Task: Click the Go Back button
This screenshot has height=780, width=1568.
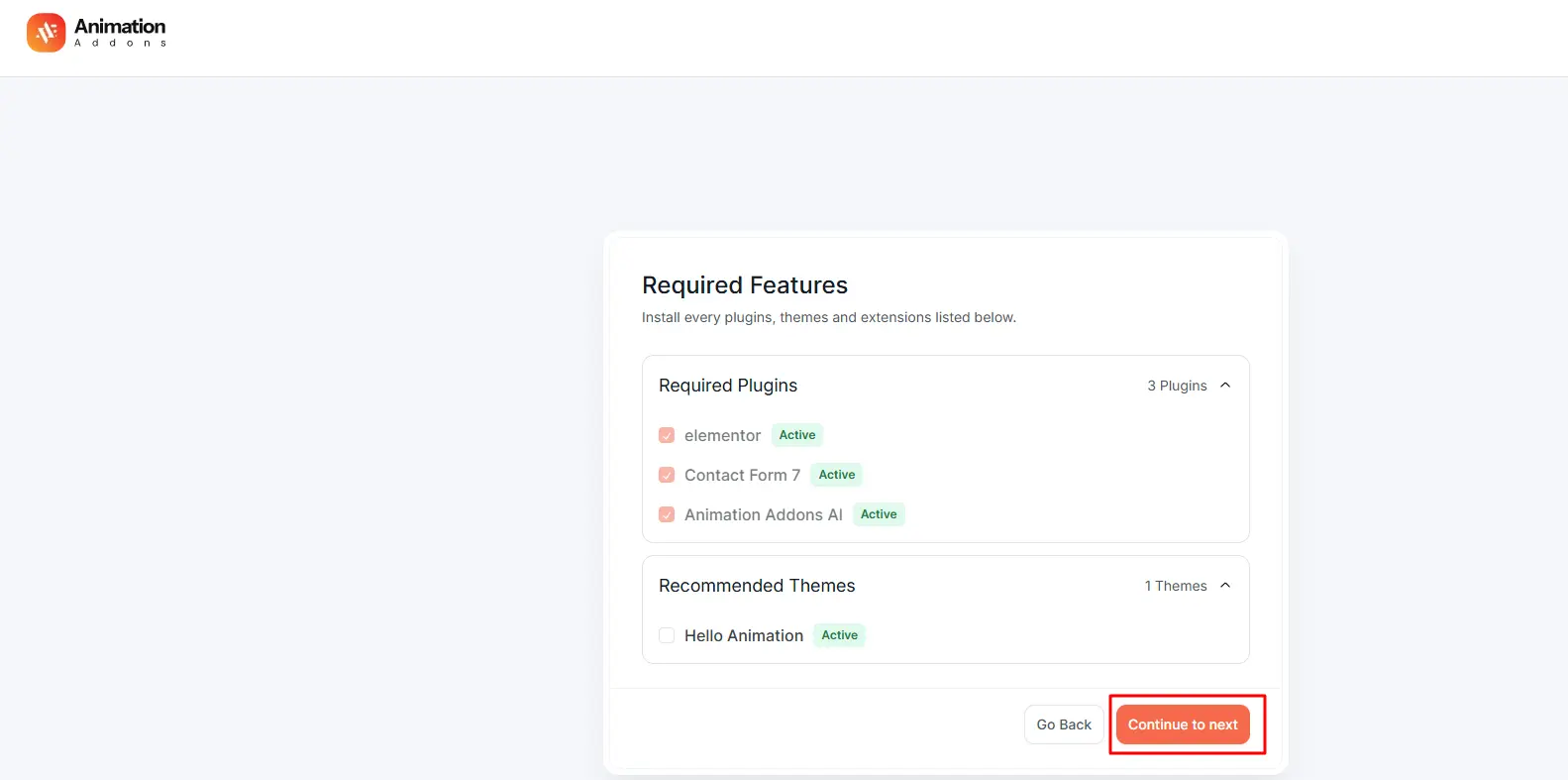Action: [x=1064, y=724]
